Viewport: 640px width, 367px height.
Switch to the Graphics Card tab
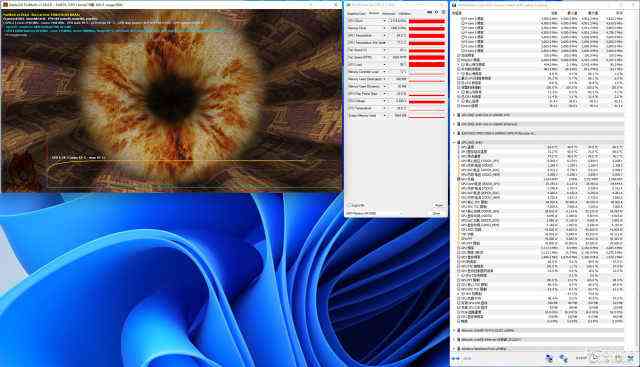[356, 13]
